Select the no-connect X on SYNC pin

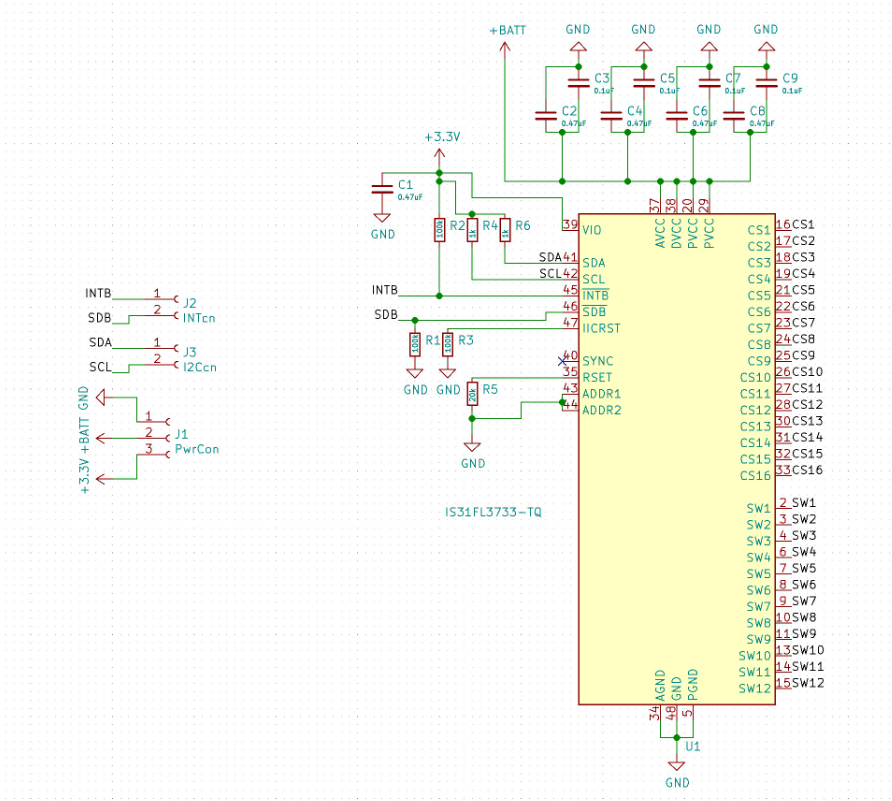click(562, 360)
